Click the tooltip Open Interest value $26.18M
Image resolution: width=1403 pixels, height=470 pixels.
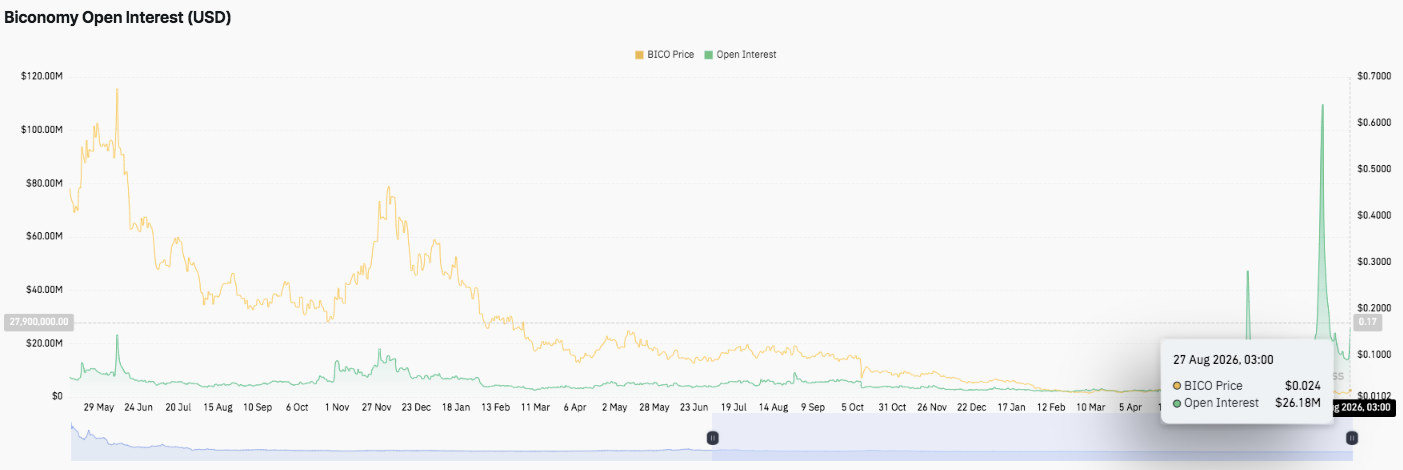1298,403
